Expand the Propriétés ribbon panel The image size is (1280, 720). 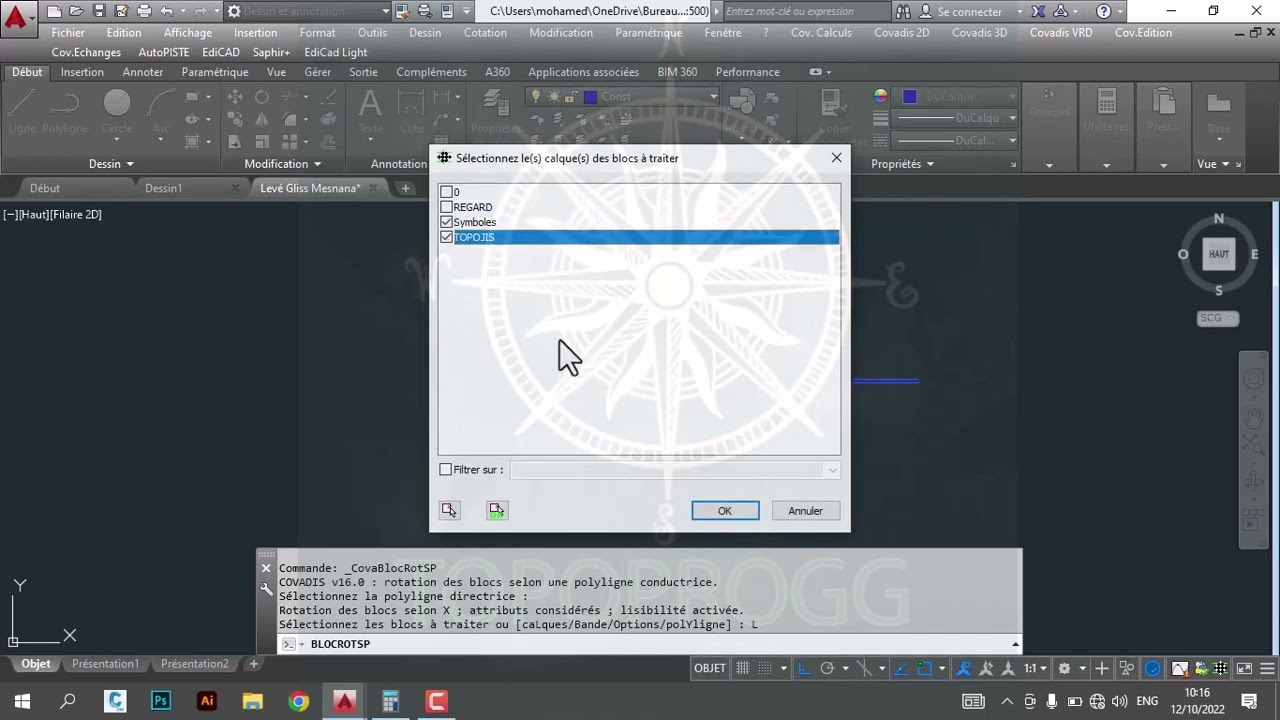[903, 164]
